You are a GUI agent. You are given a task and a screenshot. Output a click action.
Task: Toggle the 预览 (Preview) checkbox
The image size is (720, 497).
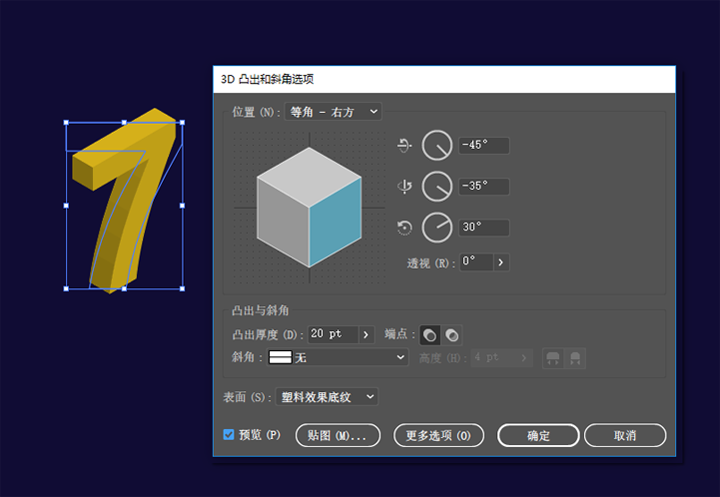coord(229,435)
